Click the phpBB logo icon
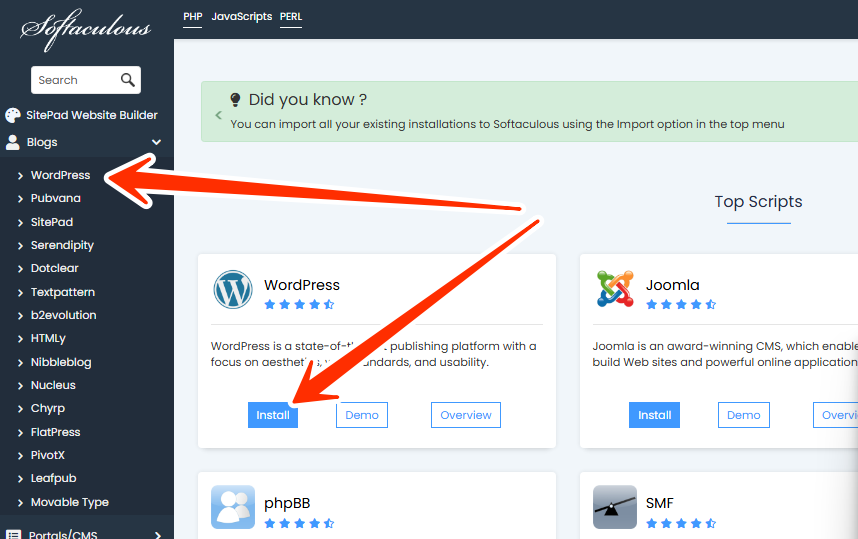Image resolution: width=858 pixels, height=539 pixels. [x=233, y=507]
